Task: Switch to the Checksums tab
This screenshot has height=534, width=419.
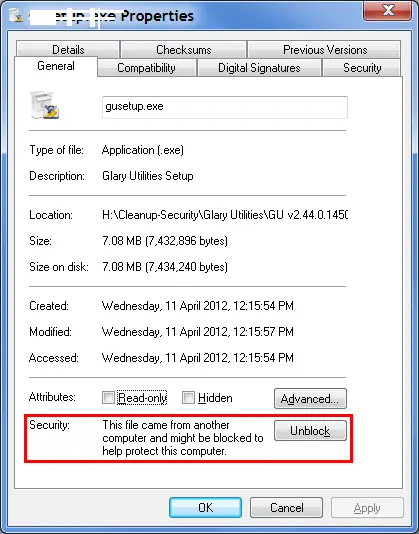Action: (184, 50)
